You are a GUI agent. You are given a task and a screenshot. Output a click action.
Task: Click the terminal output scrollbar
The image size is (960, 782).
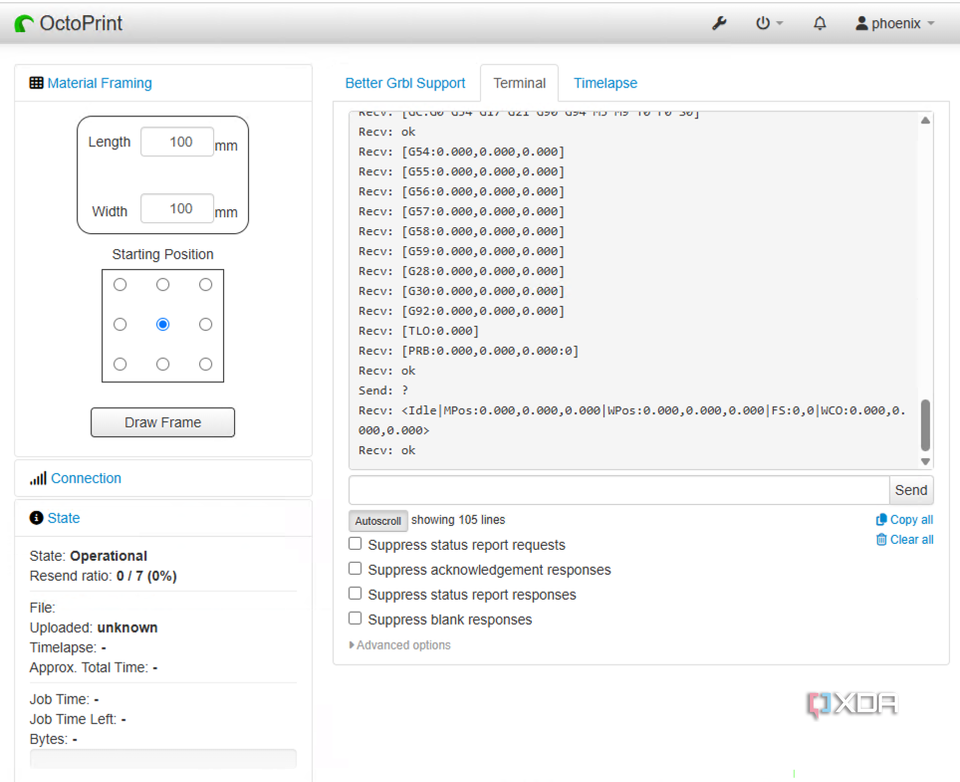pos(925,425)
